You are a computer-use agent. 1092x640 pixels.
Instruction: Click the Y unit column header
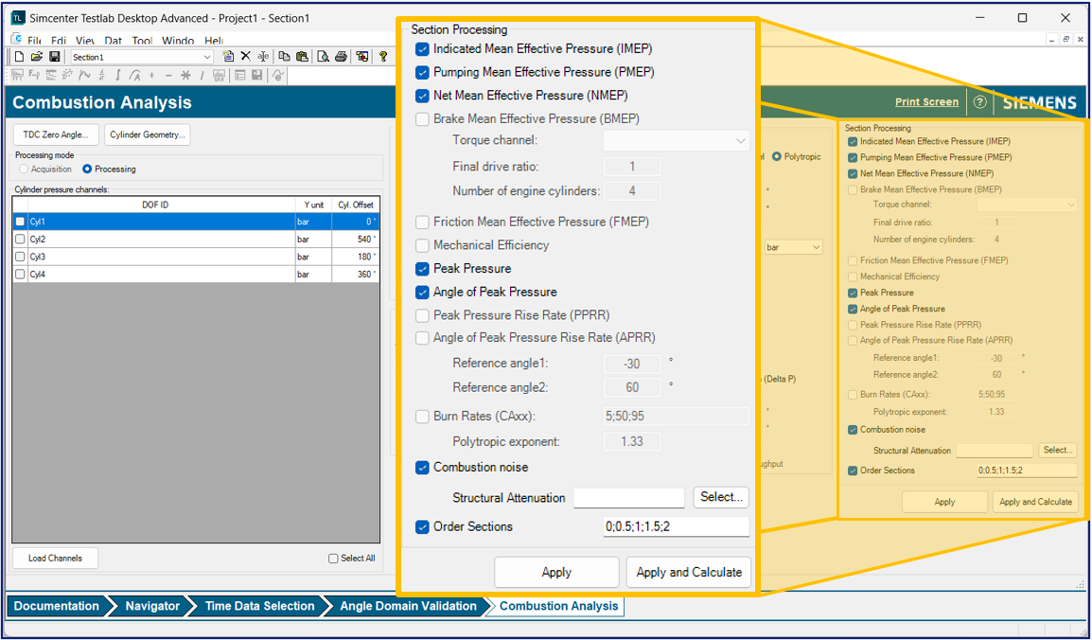pyautogui.click(x=313, y=205)
